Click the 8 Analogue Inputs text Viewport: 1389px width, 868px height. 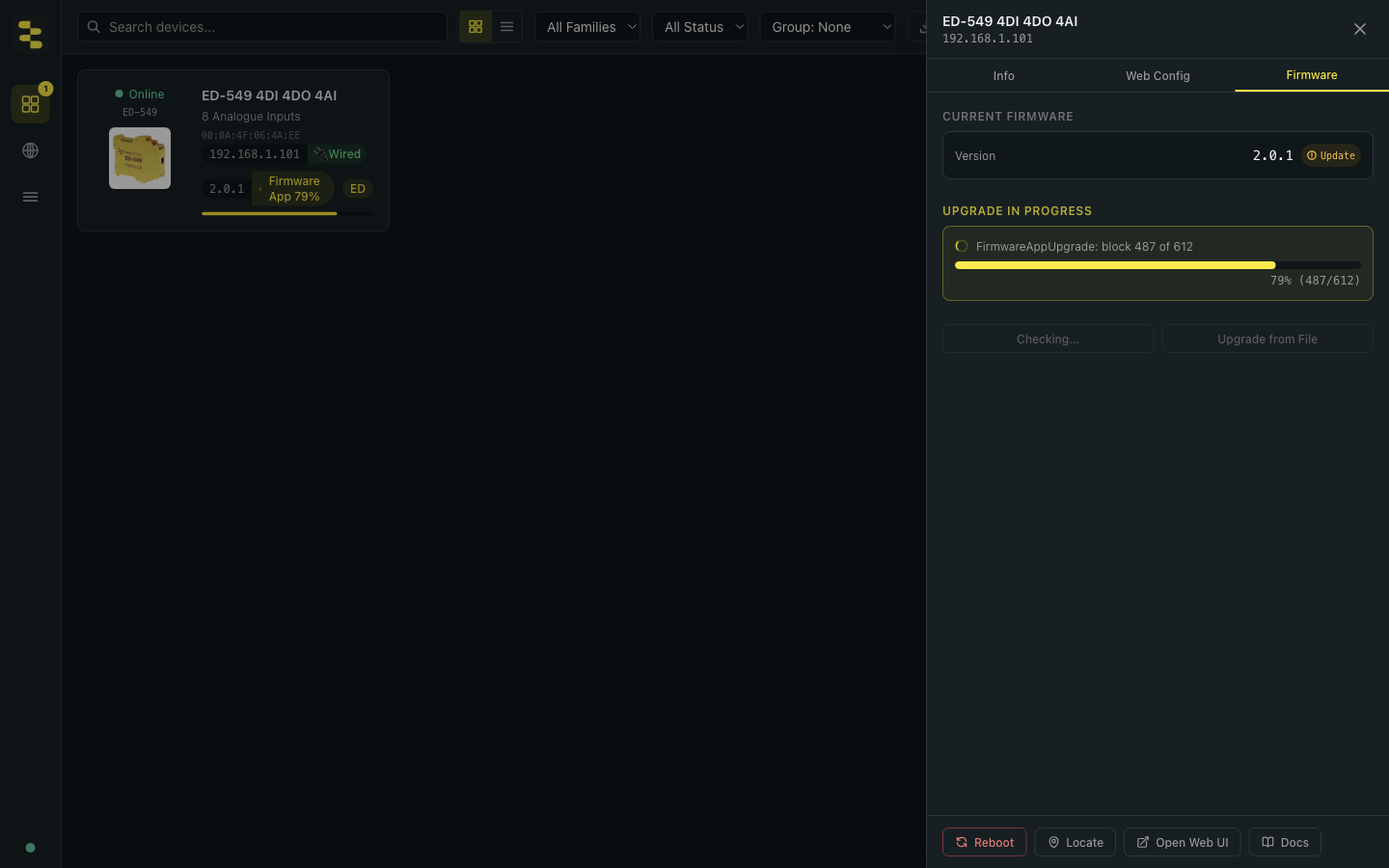point(251,117)
